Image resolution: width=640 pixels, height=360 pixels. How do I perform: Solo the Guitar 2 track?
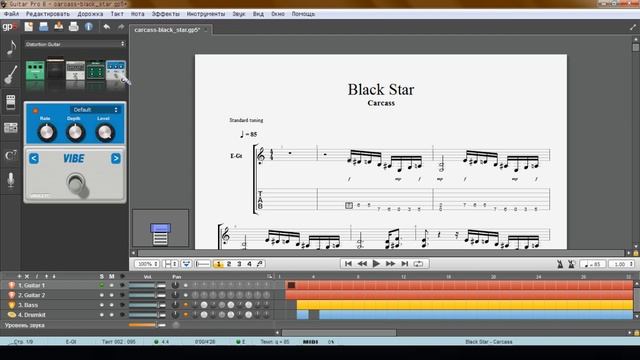coord(102,295)
